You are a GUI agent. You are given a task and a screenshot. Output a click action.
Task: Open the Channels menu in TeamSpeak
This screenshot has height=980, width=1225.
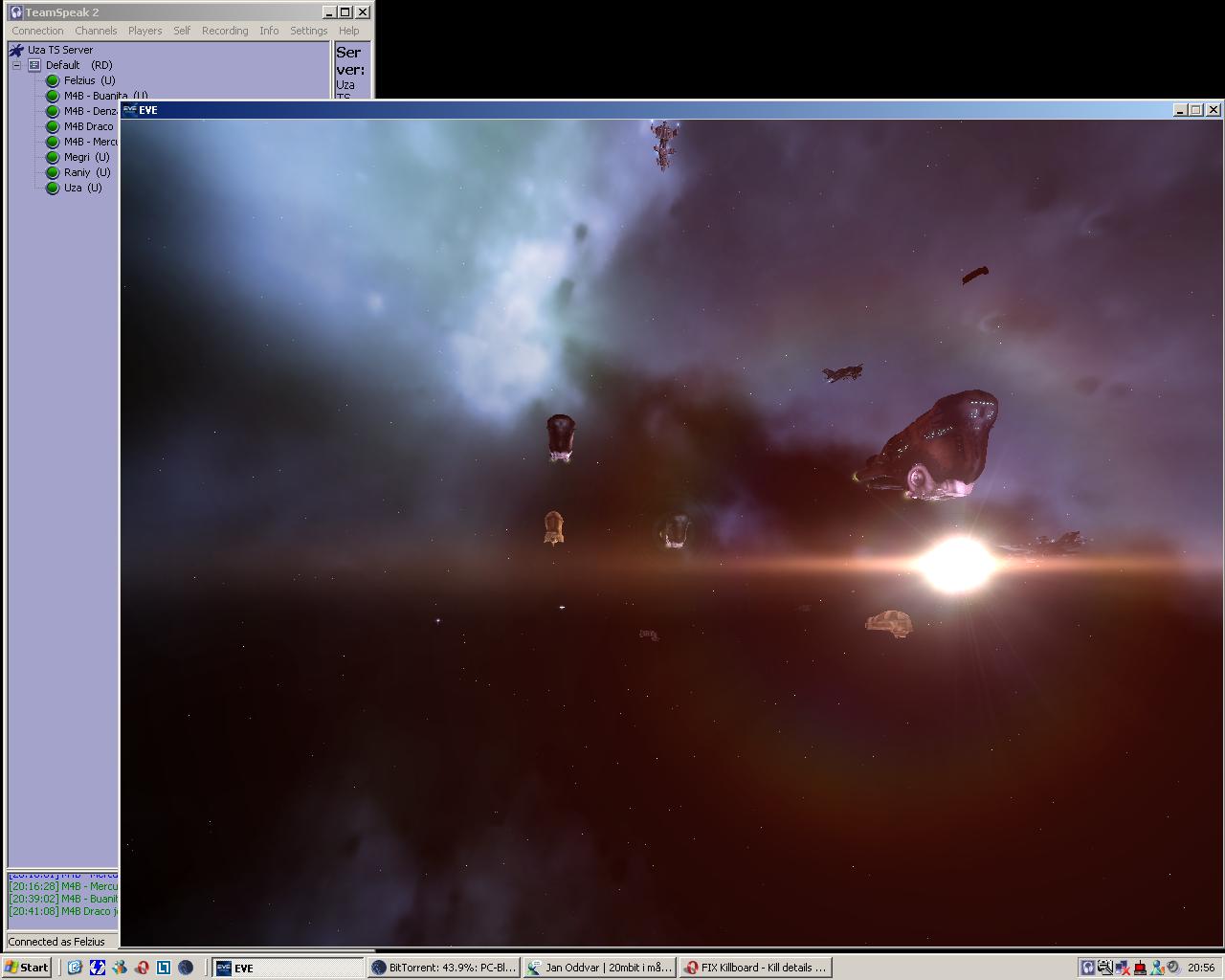(x=96, y=31)
